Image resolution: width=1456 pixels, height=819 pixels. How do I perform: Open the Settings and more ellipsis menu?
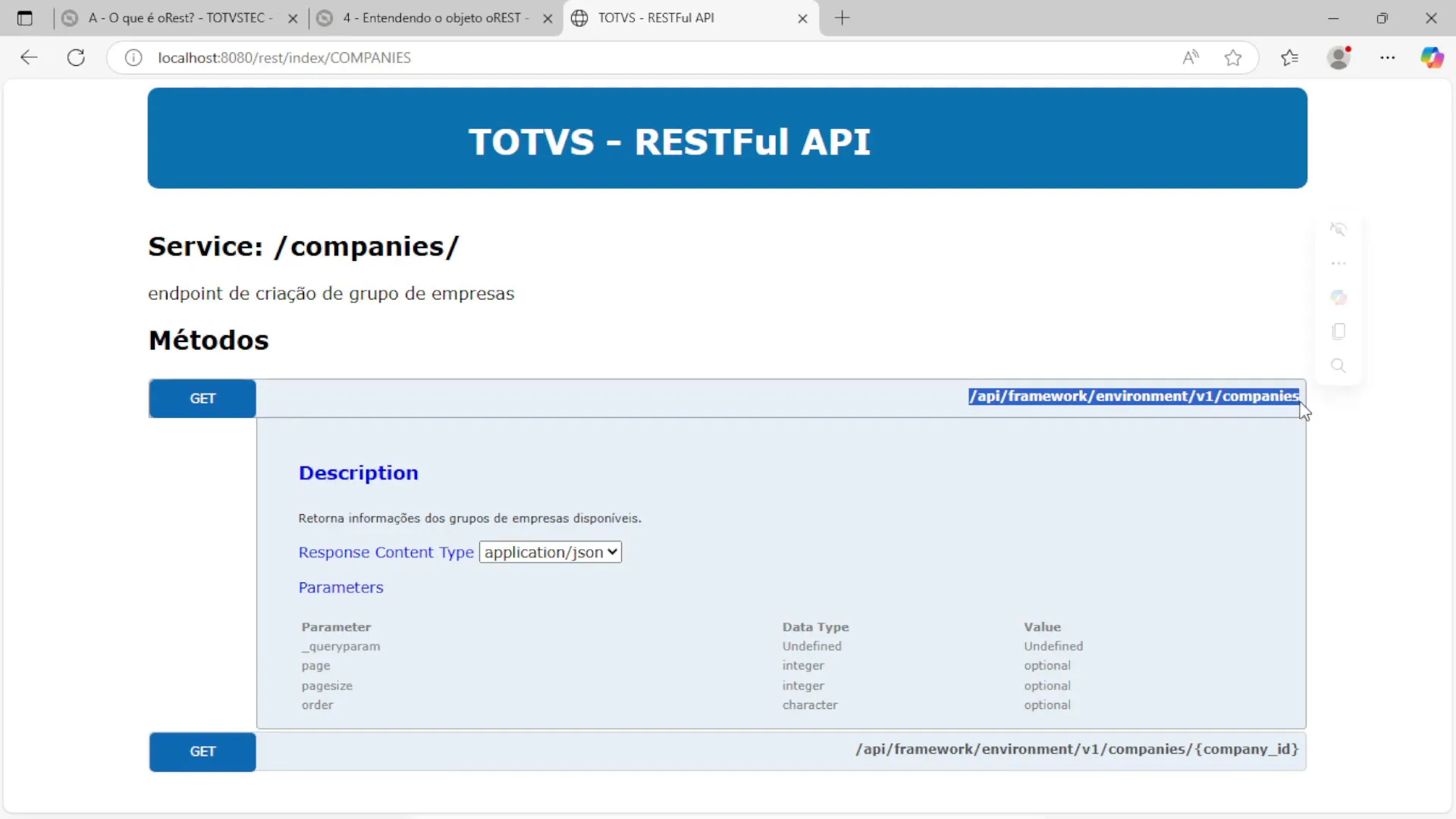tap(1388, 57)
